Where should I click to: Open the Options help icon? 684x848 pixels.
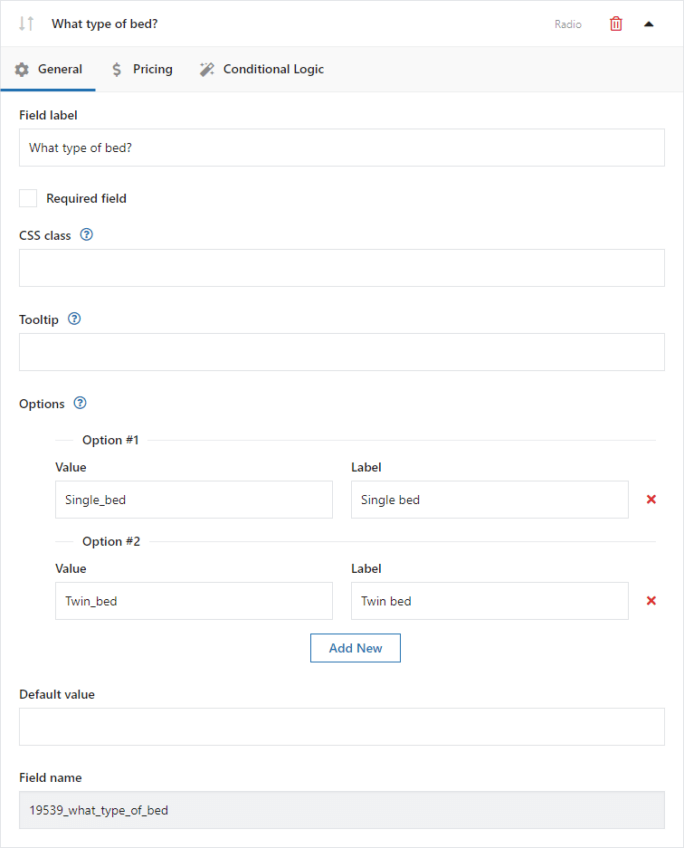79,403
